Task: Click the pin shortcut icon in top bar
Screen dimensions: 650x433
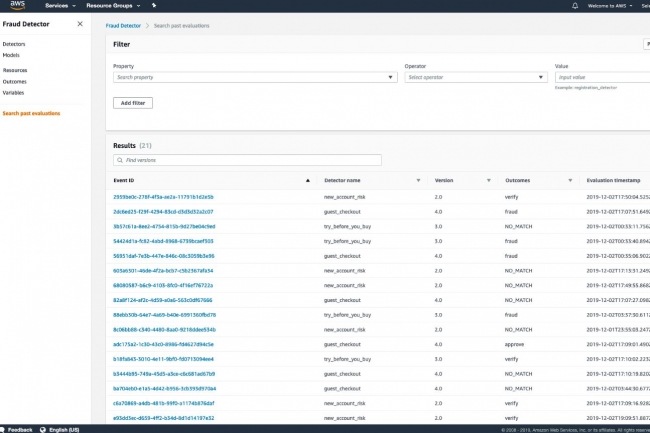Action: pos(154,6)
